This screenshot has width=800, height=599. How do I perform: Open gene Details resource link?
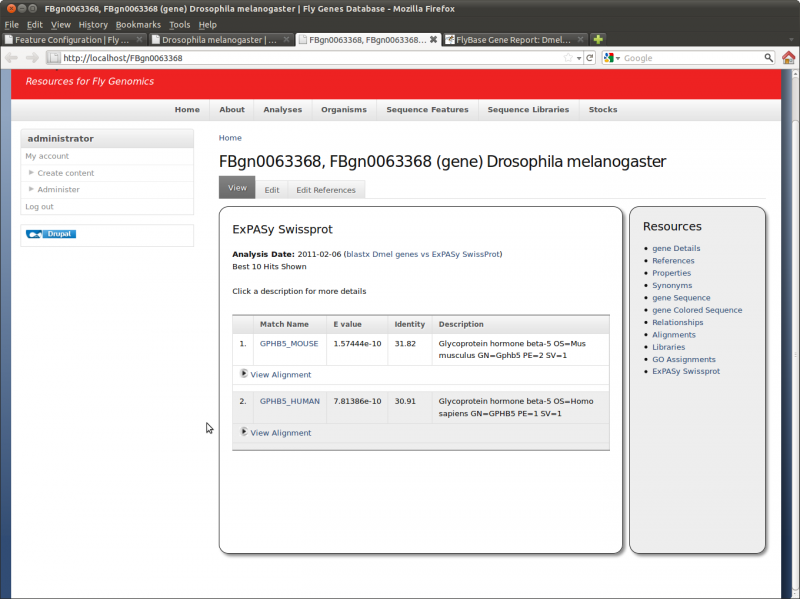(x=676, y=248)
